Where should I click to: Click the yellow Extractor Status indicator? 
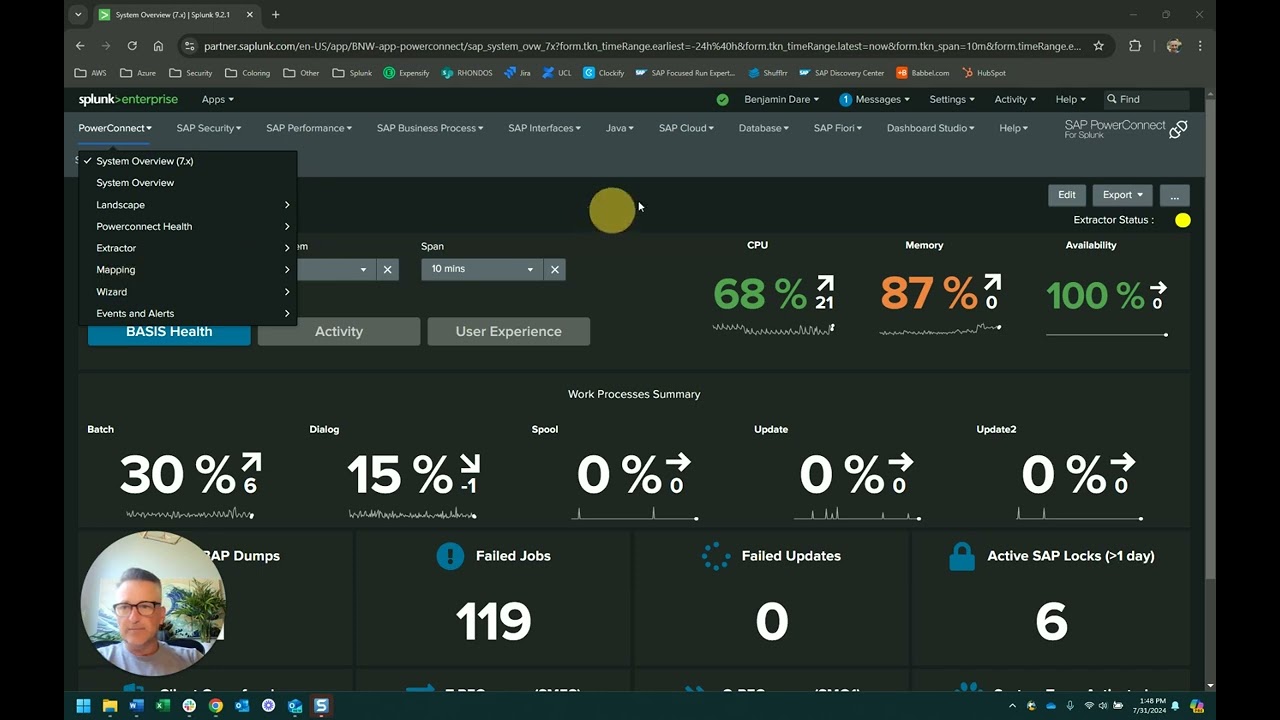pyautogui.click(x=1183, y=220)
